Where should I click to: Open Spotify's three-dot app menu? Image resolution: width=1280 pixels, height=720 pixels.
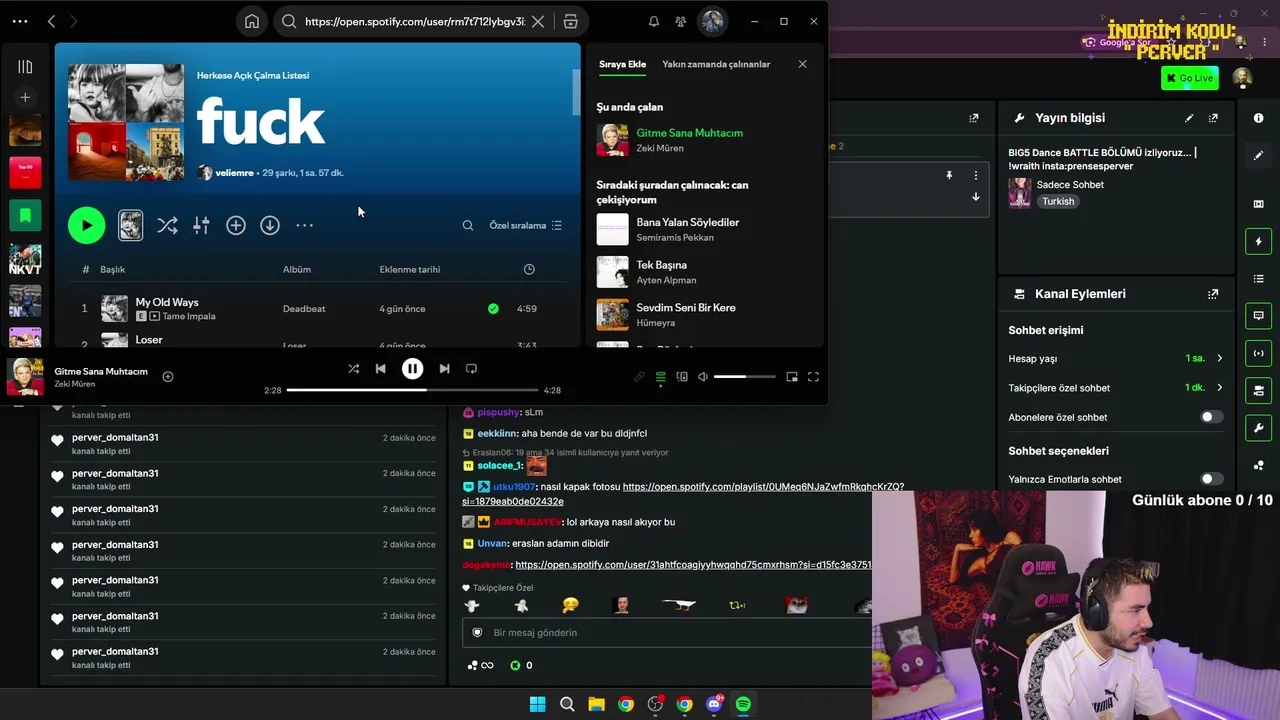(20, 21)
